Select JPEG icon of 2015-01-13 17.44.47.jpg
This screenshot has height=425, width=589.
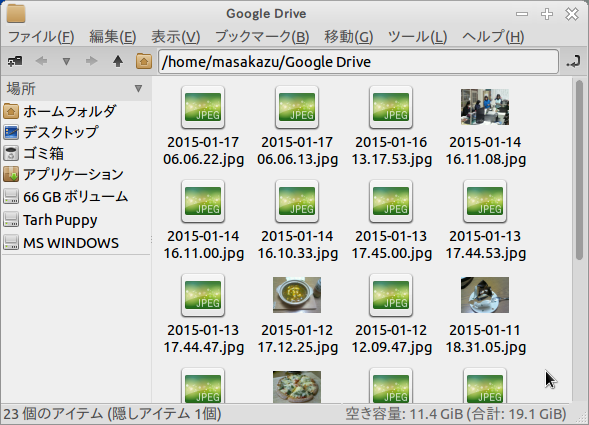point(203,295)
